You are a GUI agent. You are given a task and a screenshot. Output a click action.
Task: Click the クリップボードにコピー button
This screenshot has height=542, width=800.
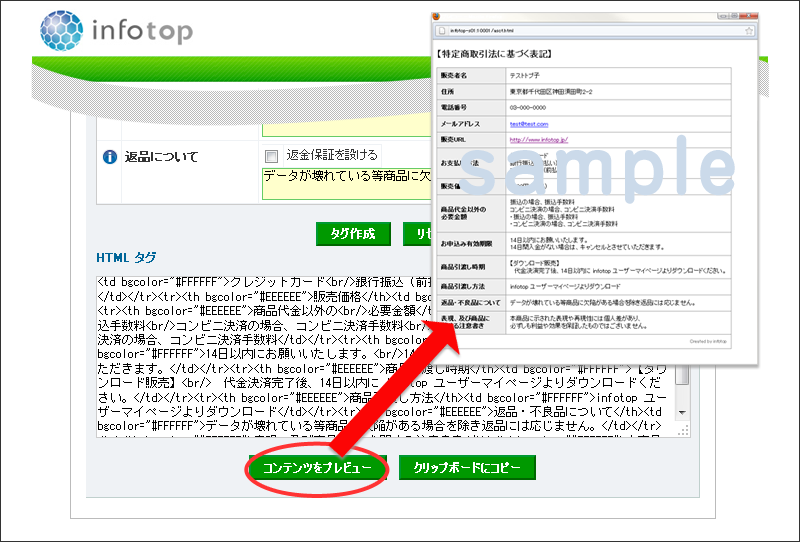467,467
